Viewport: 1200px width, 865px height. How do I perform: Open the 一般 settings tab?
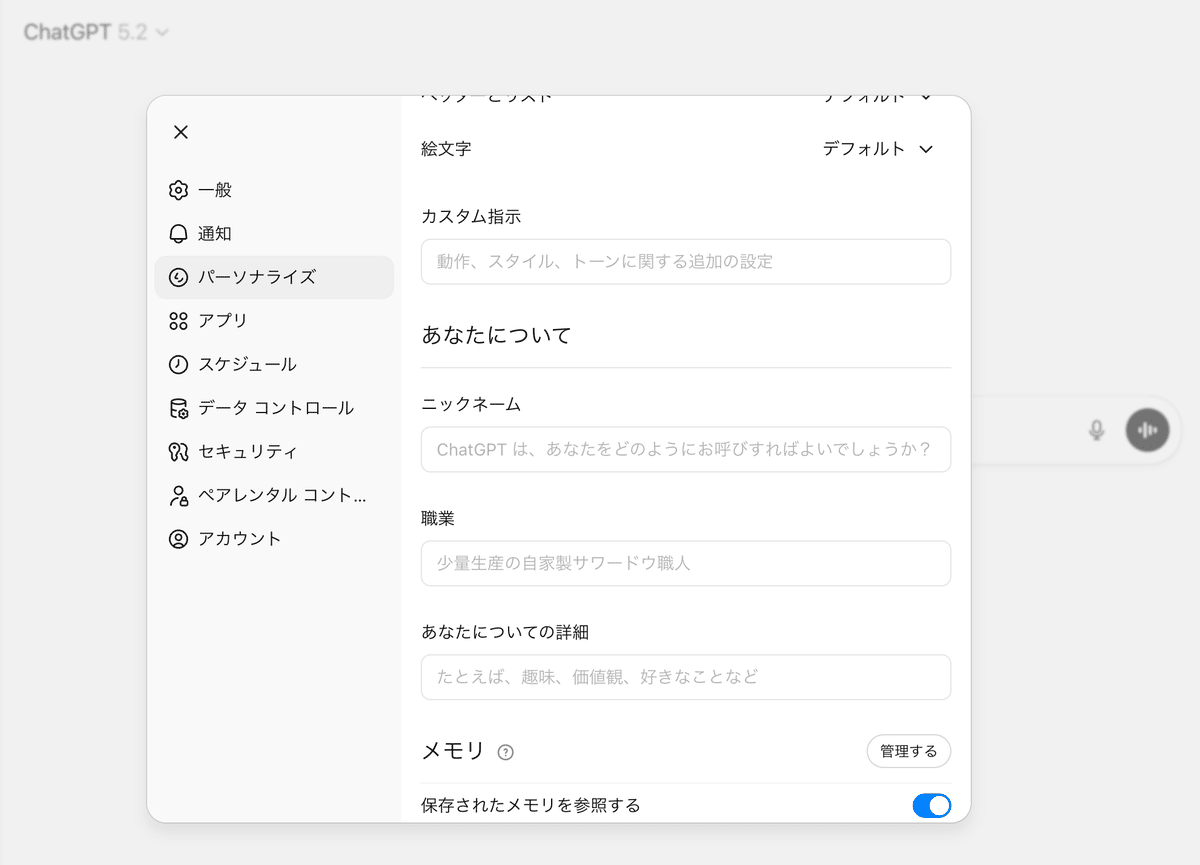[x=274, y=190]
